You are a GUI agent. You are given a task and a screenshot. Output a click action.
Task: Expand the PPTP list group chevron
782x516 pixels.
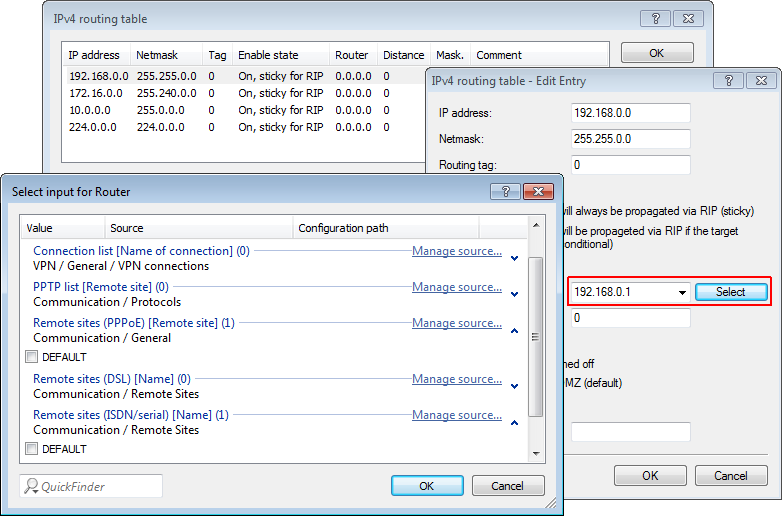pyautogui.click(x=514, y=295)
